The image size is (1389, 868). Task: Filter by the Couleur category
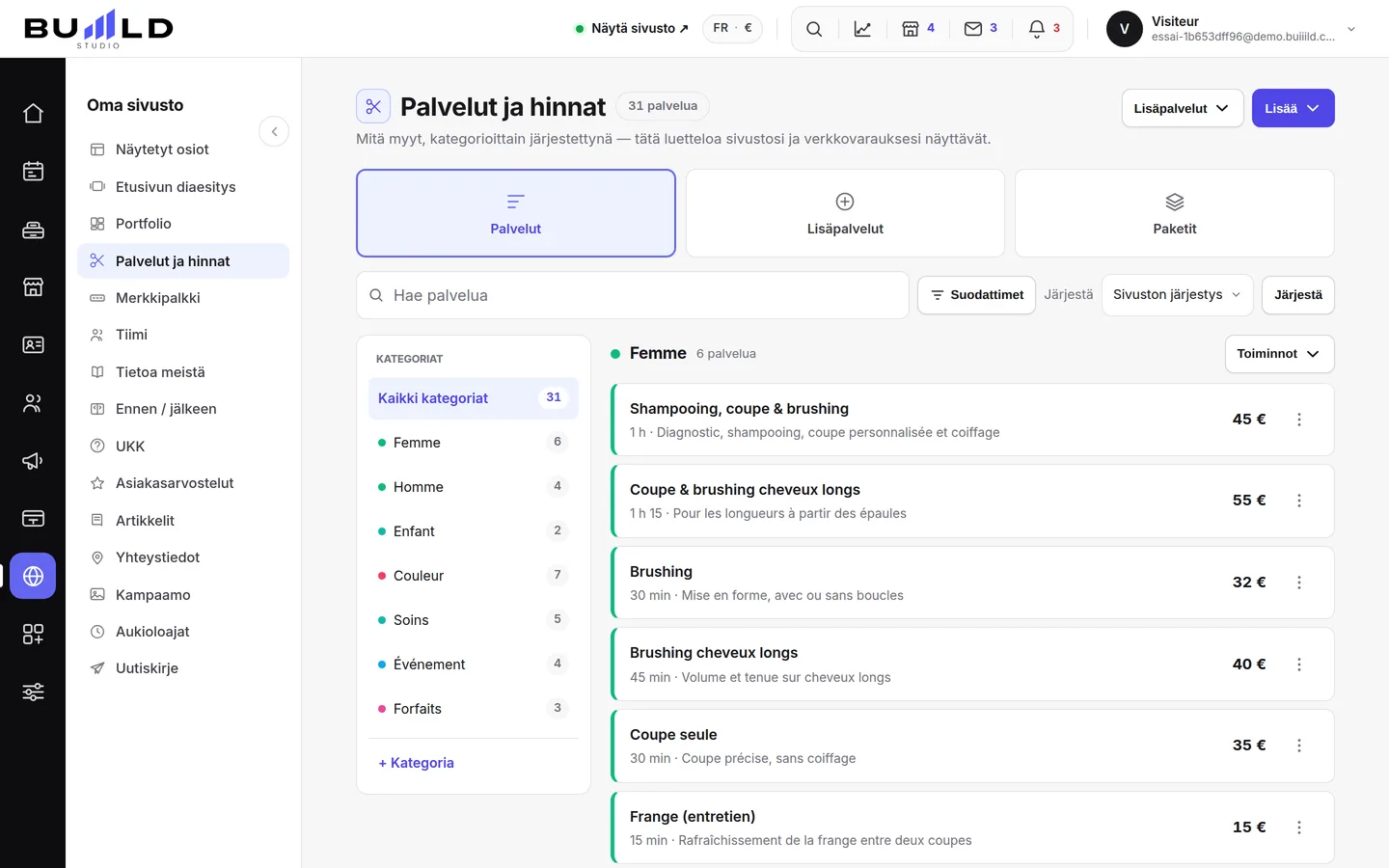pyautogui.click(x=473, y=576)
